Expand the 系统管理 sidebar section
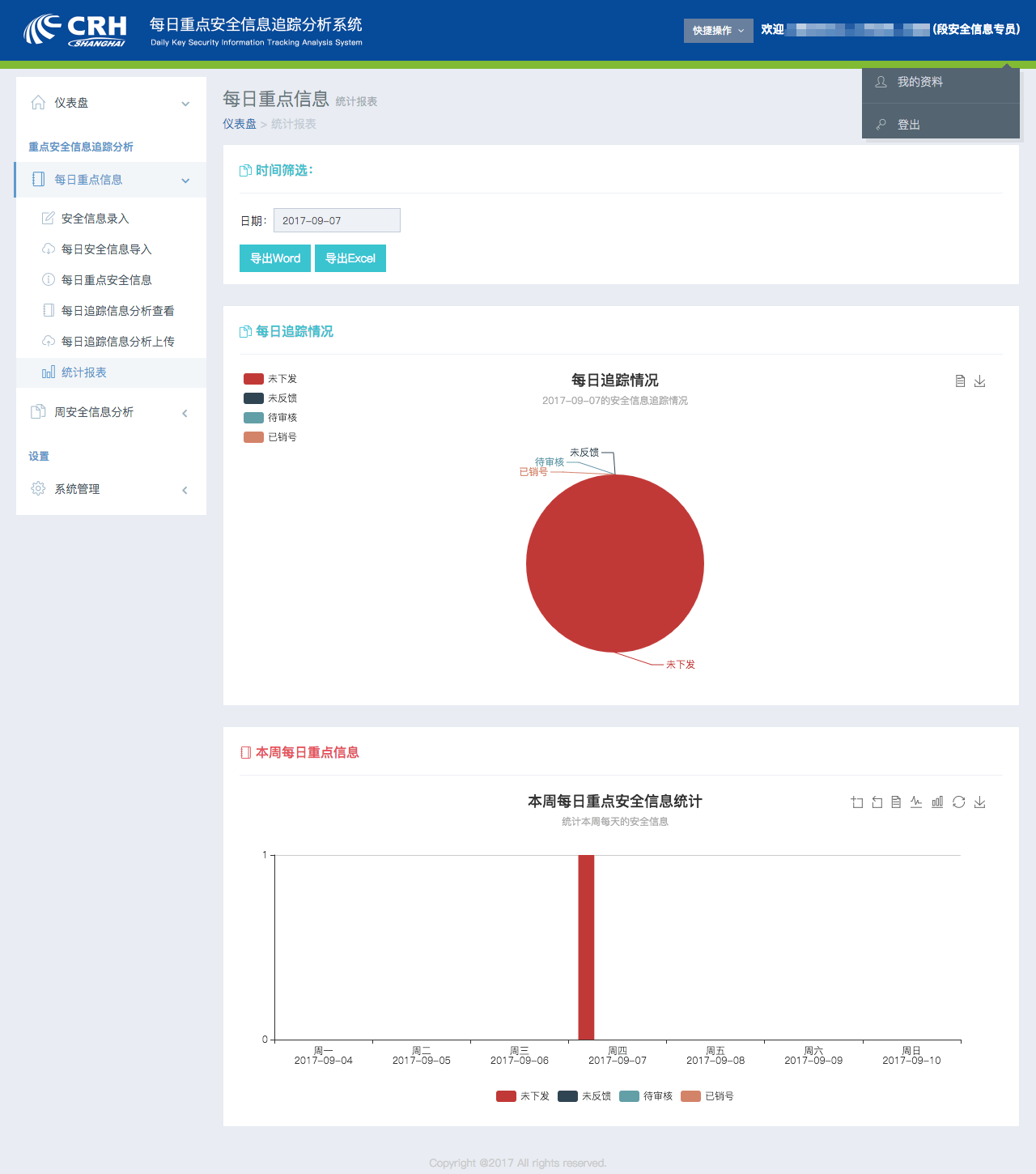Viewport: 1036px width, 1174px height. coord(111,489)
